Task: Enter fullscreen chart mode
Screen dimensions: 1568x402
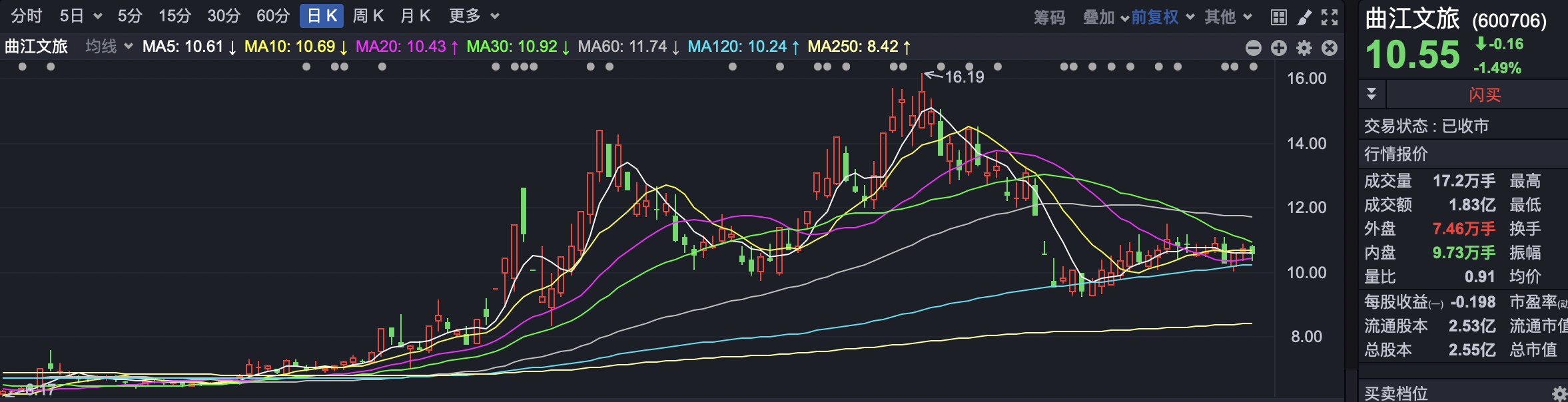Action: click(x=1330, y=17)
